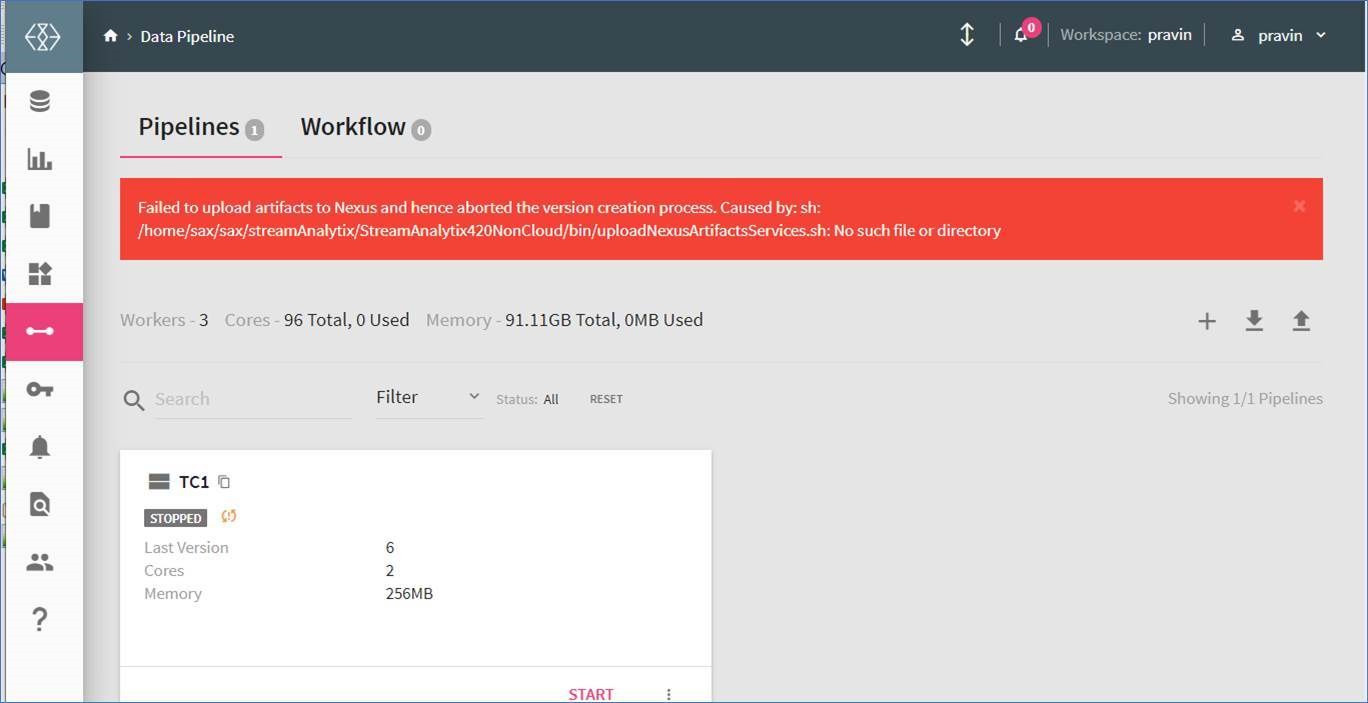Focus the pipeline Search field

tap(250, 399)
